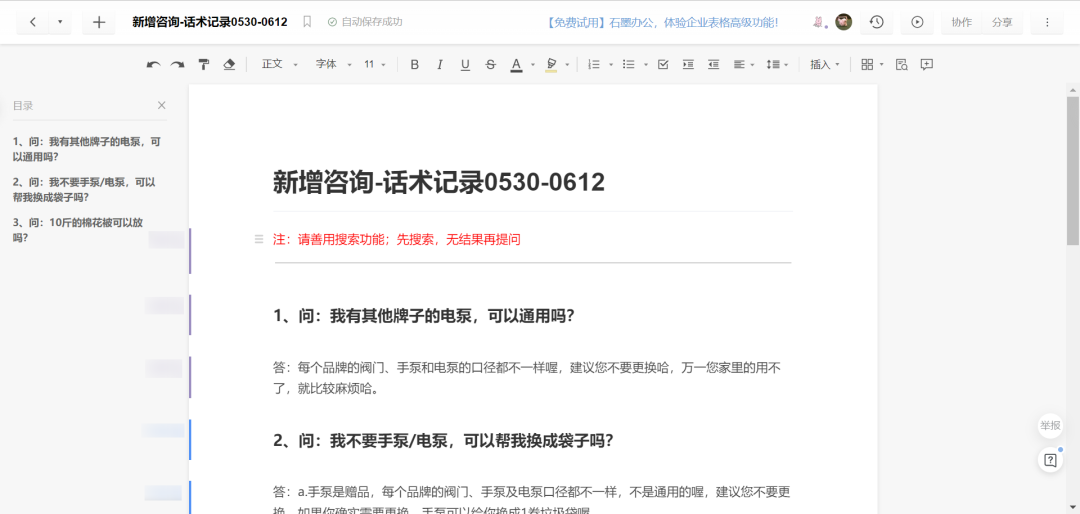Start presentation mode with the play icon
The width and height of the screenshot is (1080, 514).
tap(917, 22)
